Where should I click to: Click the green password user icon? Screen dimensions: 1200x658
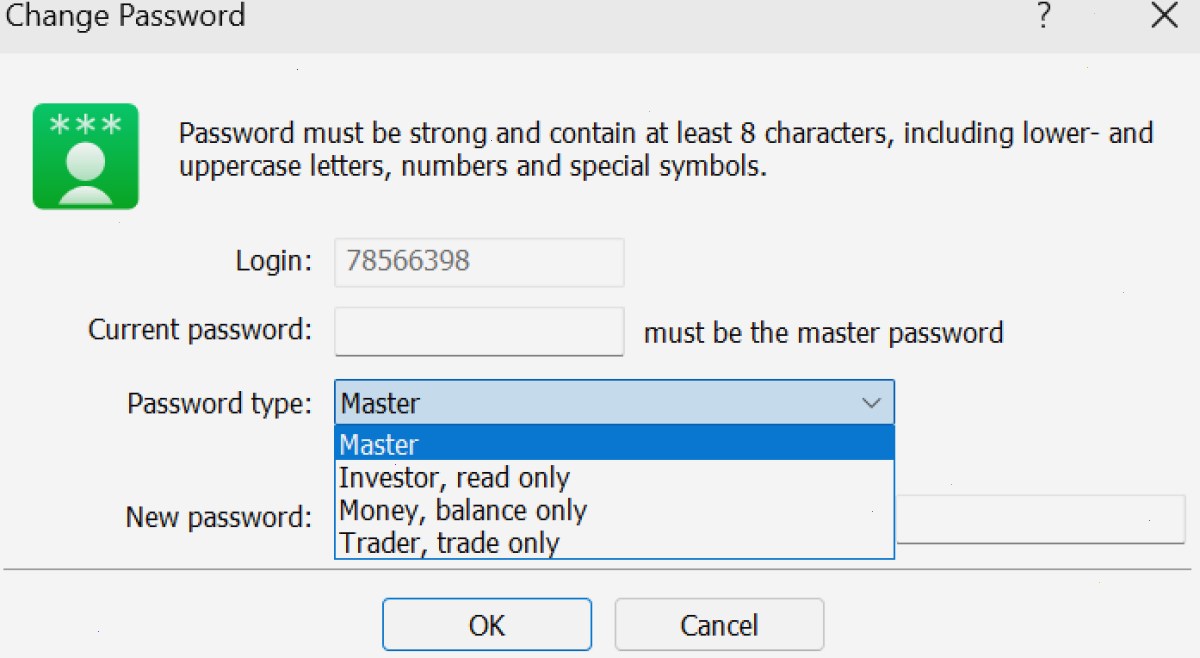86,156
